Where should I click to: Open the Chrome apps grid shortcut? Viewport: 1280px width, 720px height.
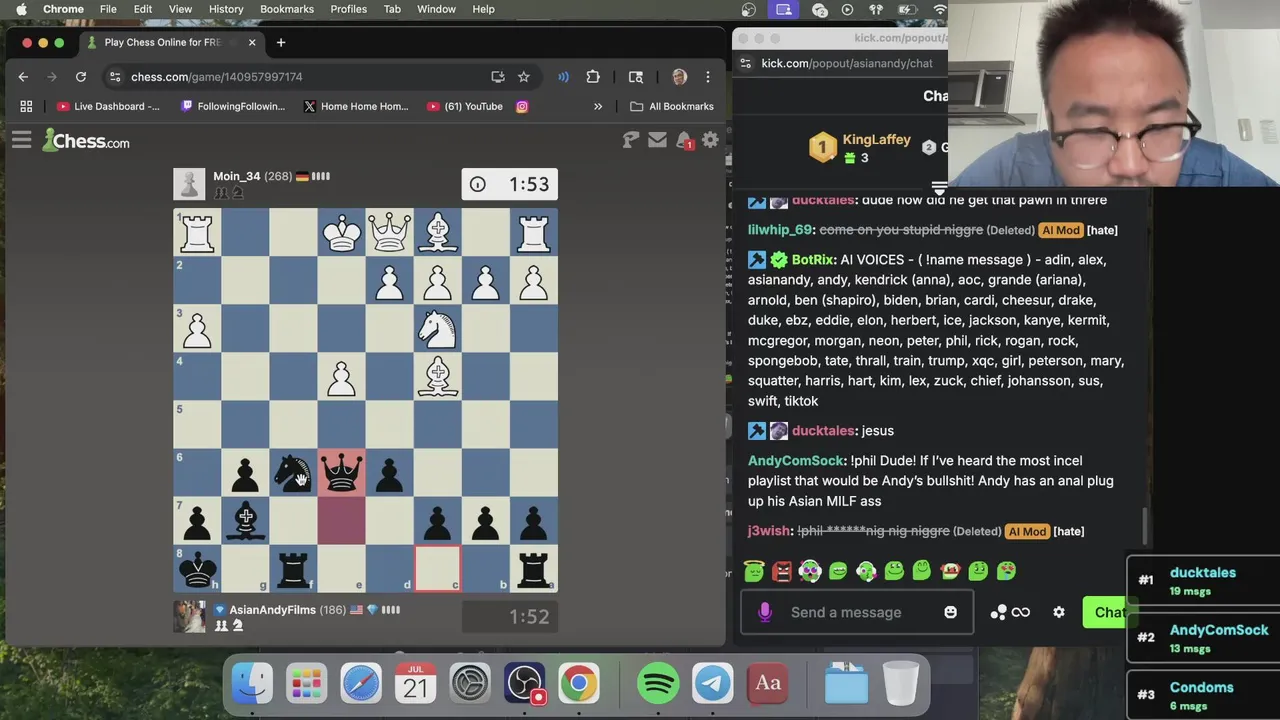[26, 106]
